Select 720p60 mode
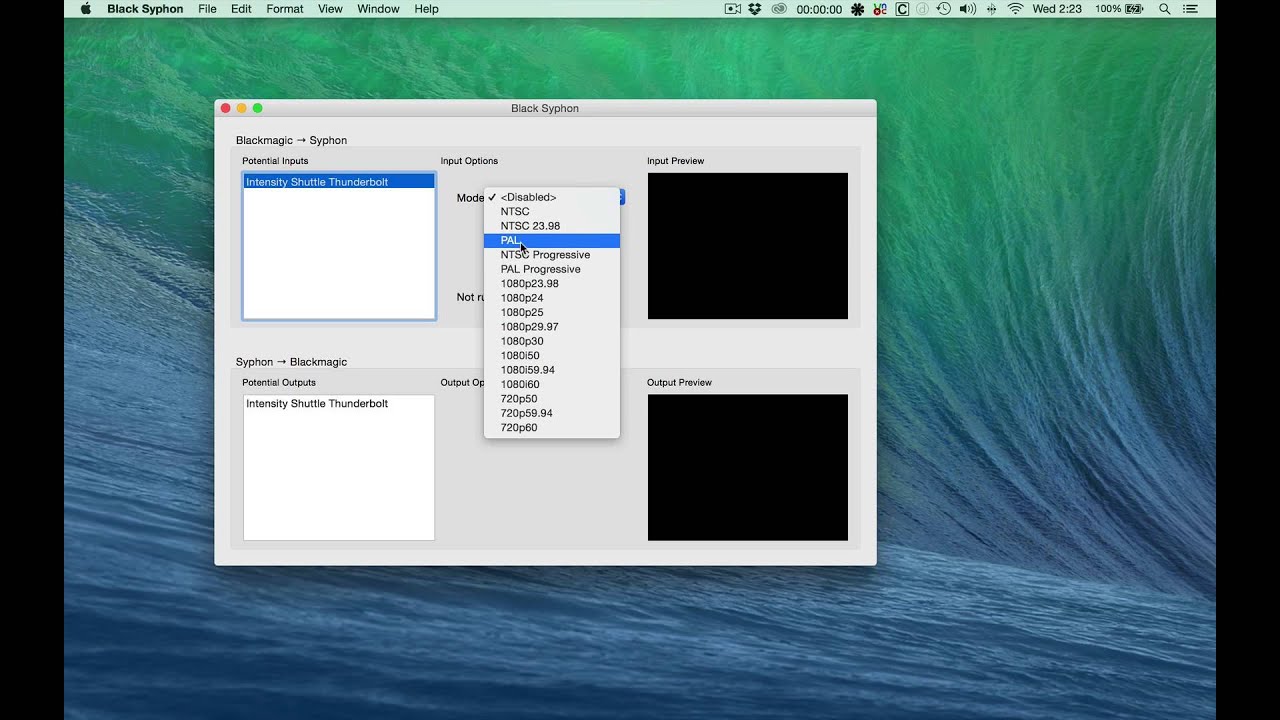The image size is (1280, 720). [552, 428]
